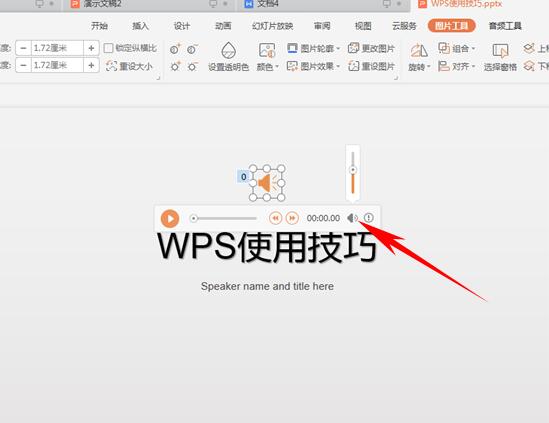Image resolution: width=549 pixels, height=423 pixels.
Task: Click 重设大小 to reset size
Action: click(x=129, y=66)
